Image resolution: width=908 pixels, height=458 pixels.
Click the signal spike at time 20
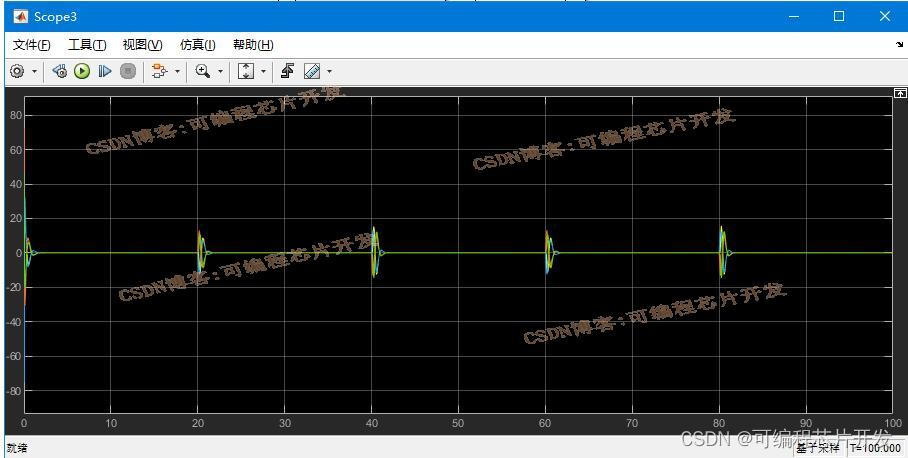pyautogui.click(x=202, y=252)
